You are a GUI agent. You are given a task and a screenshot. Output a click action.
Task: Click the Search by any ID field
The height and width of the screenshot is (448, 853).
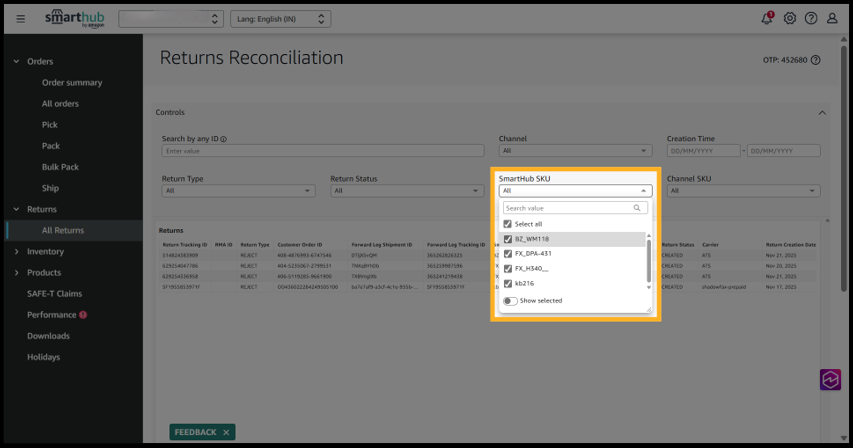pos(324,151)
